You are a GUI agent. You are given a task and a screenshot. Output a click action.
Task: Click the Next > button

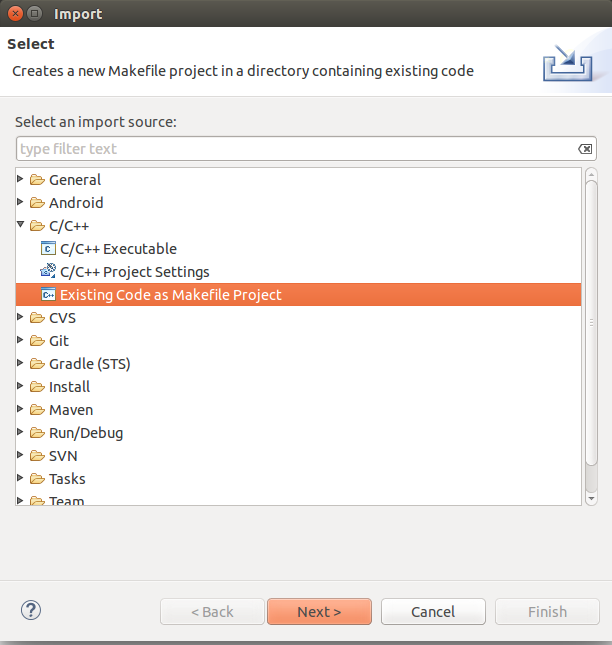coord(319,612)
